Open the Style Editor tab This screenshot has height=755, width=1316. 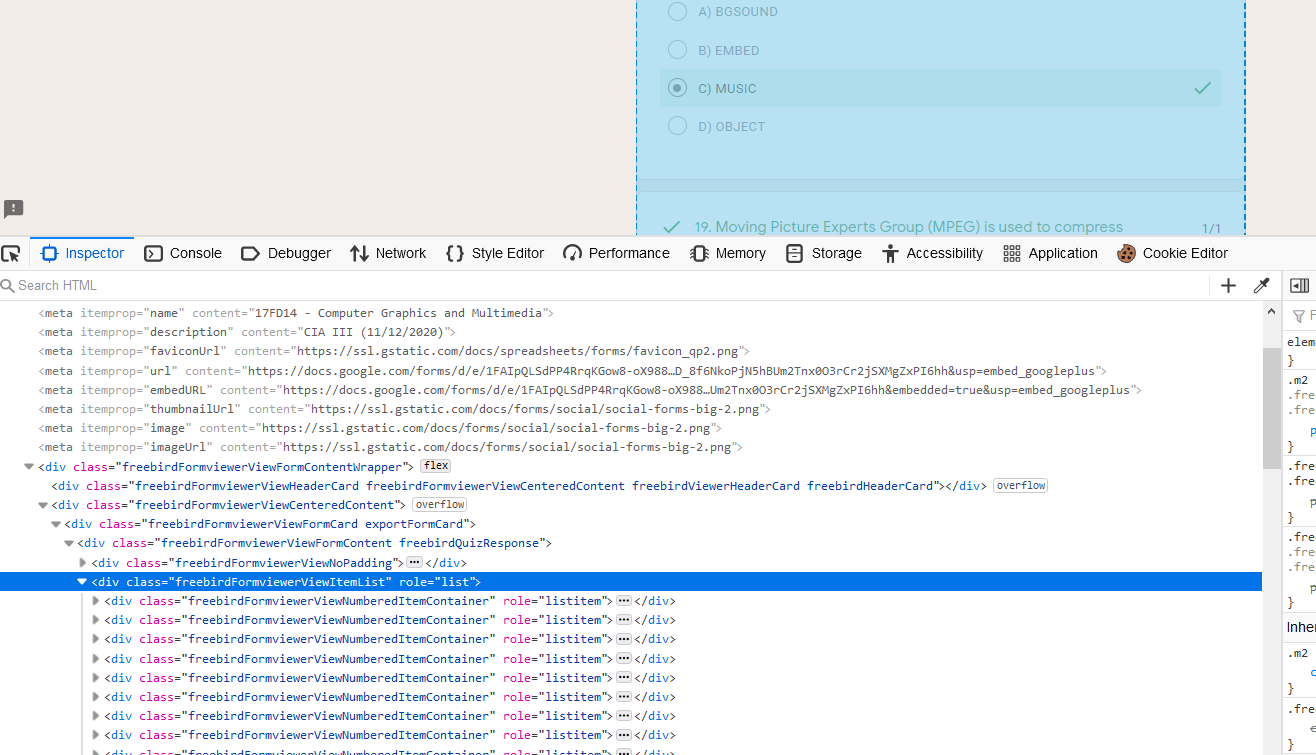[495, 253]
